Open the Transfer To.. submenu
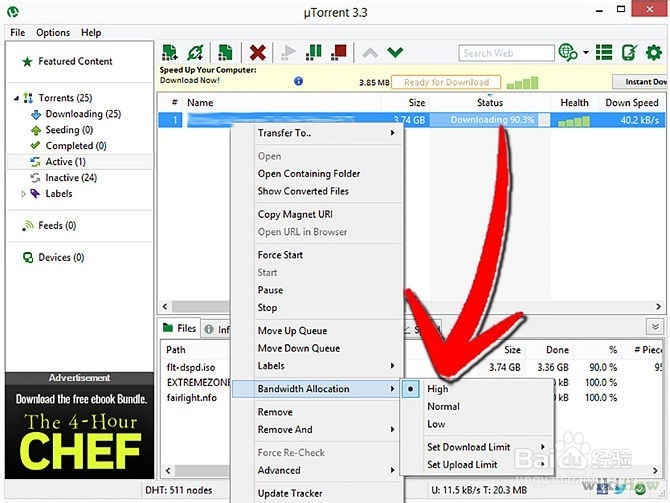This screenshot has width=670, height=503. coord(317,133)
